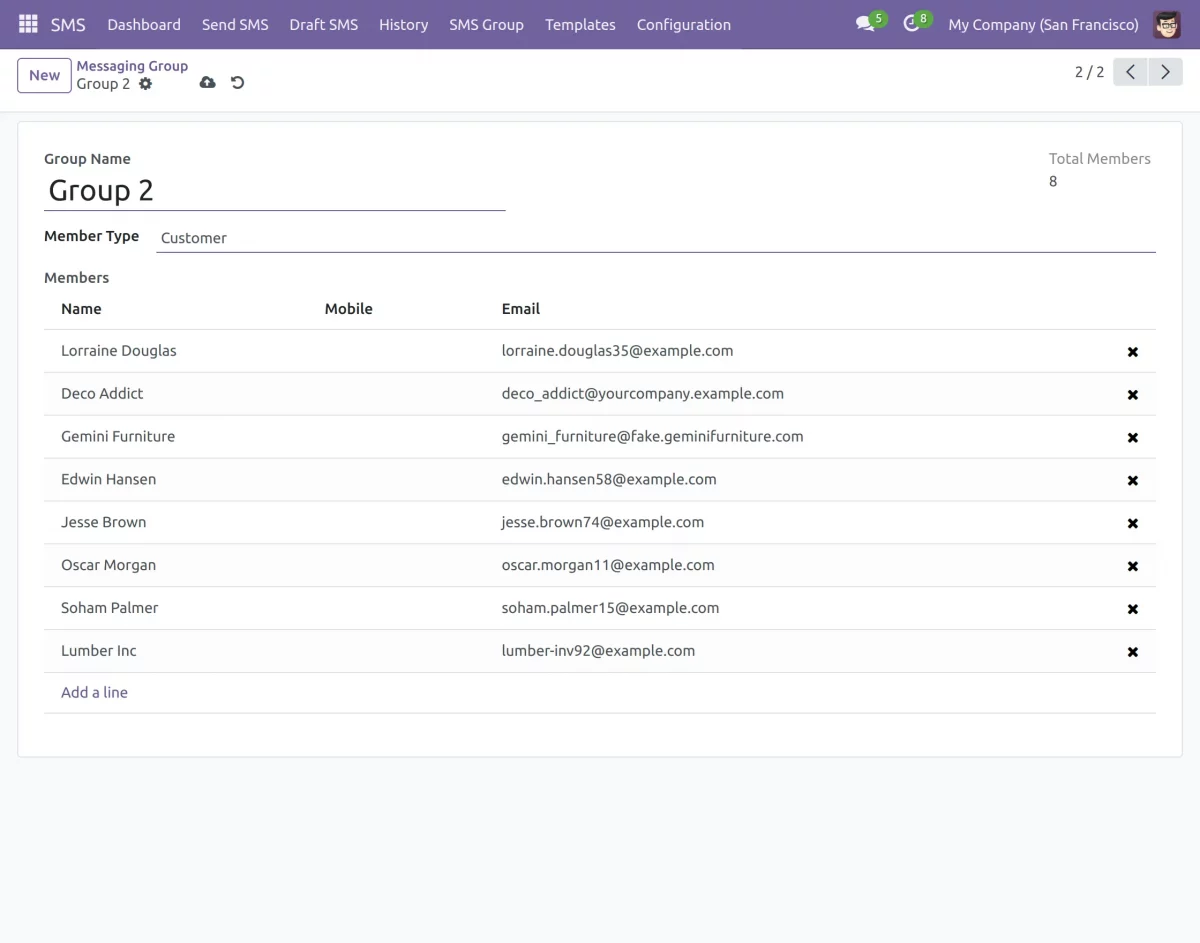Select the Templates menu item
1200x943 pixels.
580,24
